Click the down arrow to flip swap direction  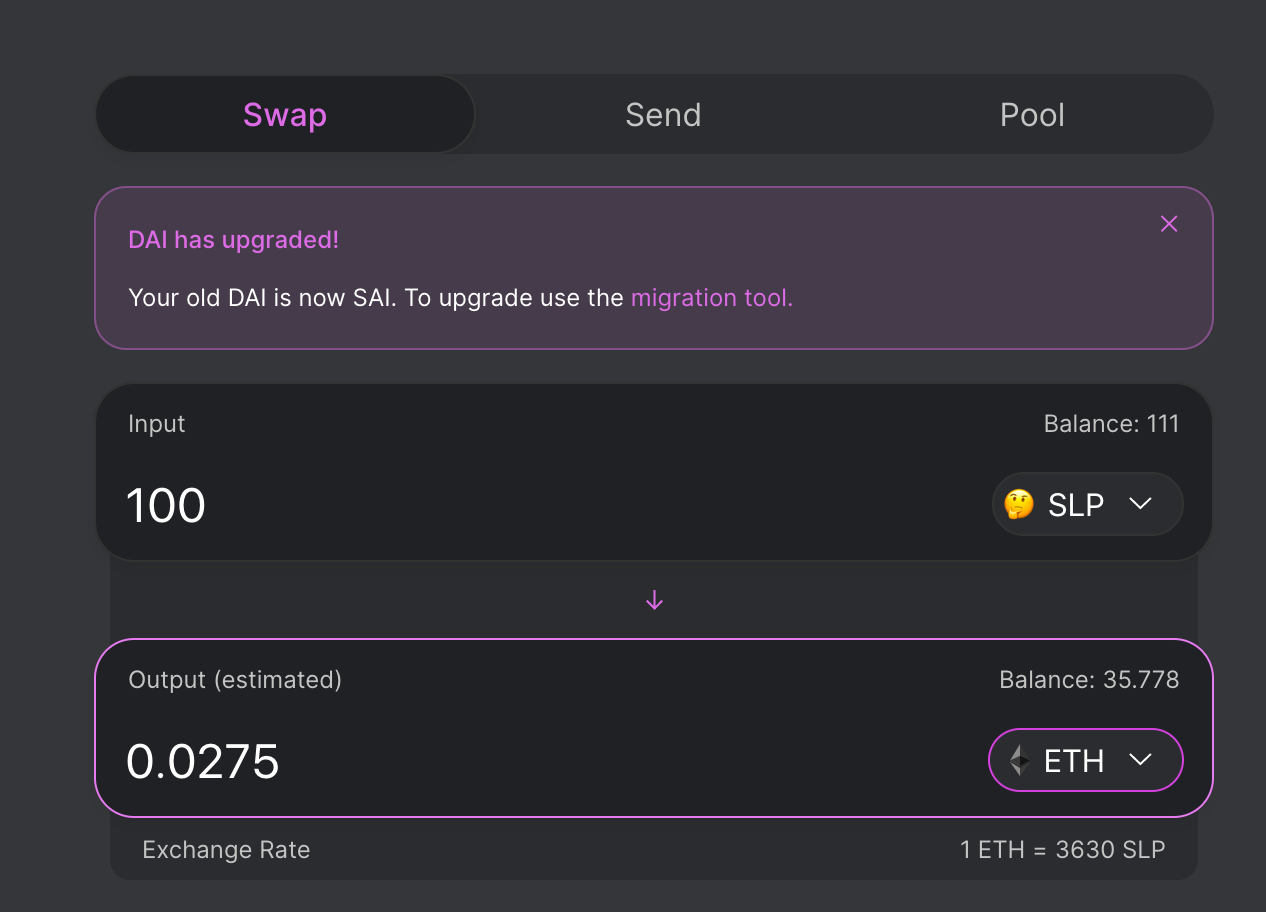click(654, 600)
